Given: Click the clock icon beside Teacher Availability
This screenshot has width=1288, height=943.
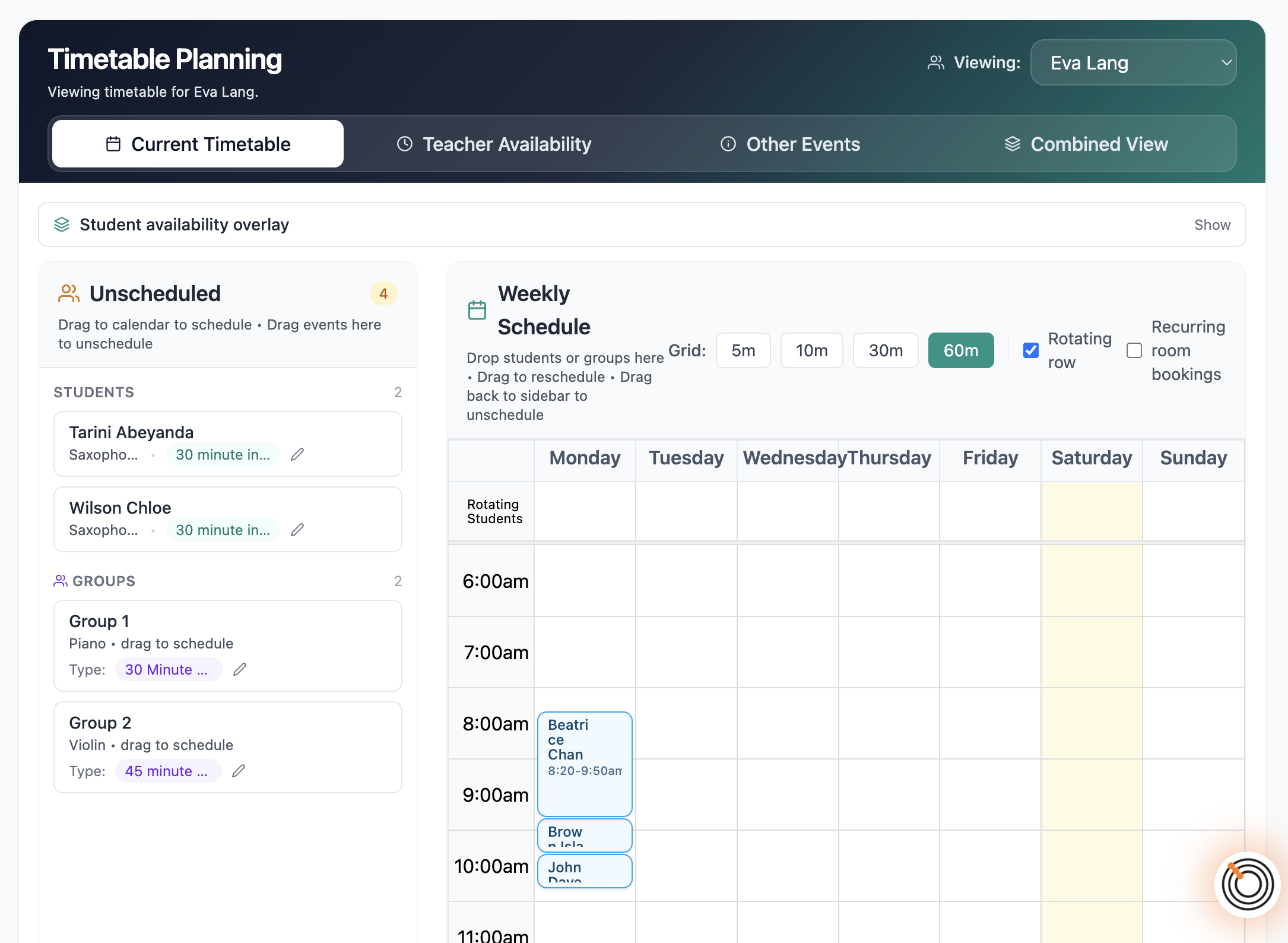Looking at the screenshot, I should click(x=405, y=144).
